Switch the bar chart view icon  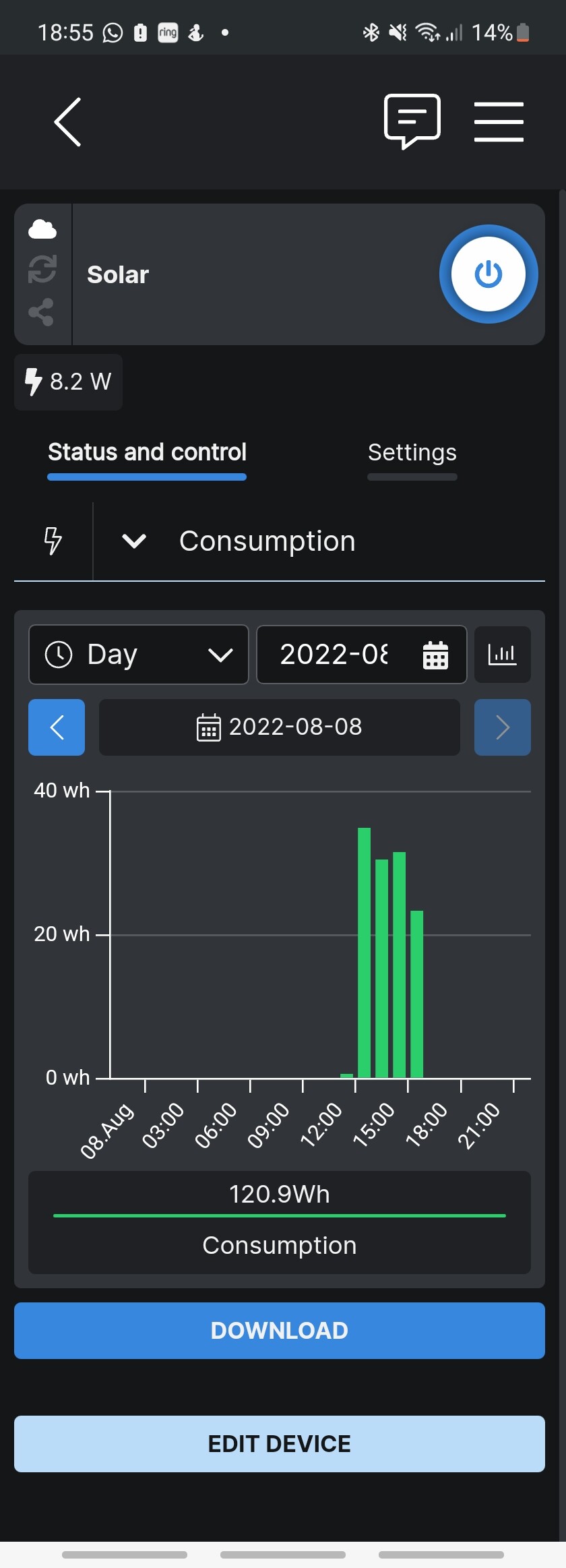(x=503, y=655)
